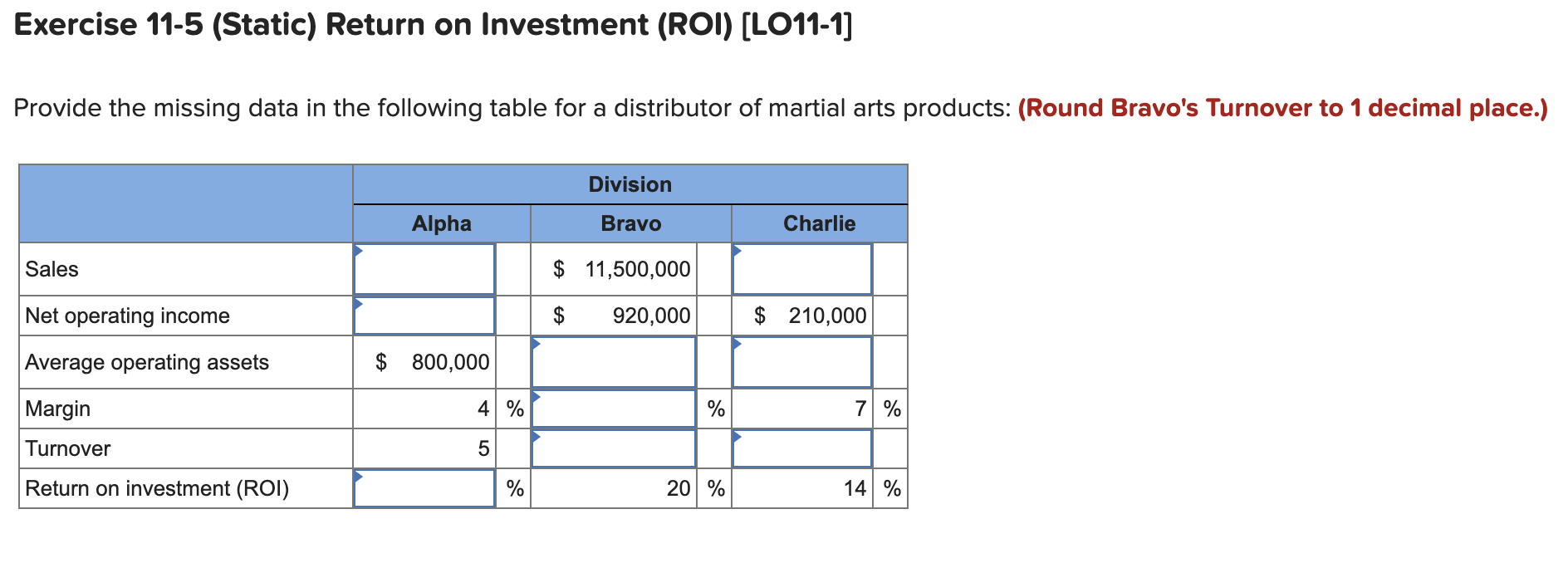This screenshot has height=563, width=1568.
Task: Click the Alpha column header
Action: [x=442, y=223]
